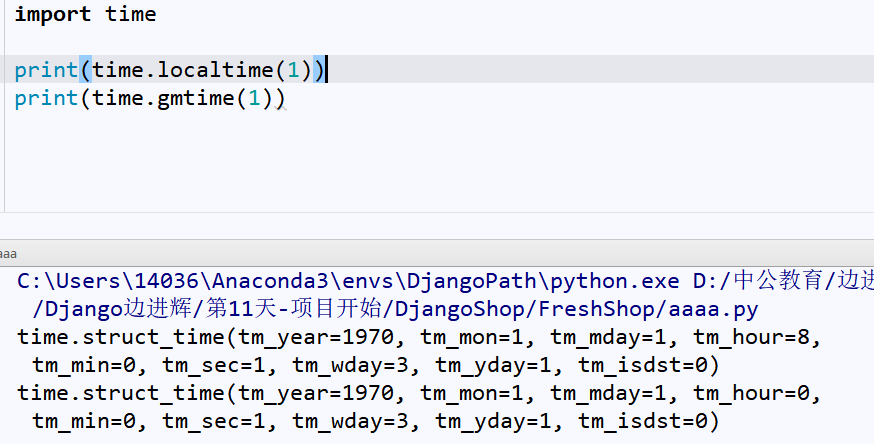Click the 'aaaa.py' script path line
The height and width of the screenshot is (444, 874).
(395, 309)
